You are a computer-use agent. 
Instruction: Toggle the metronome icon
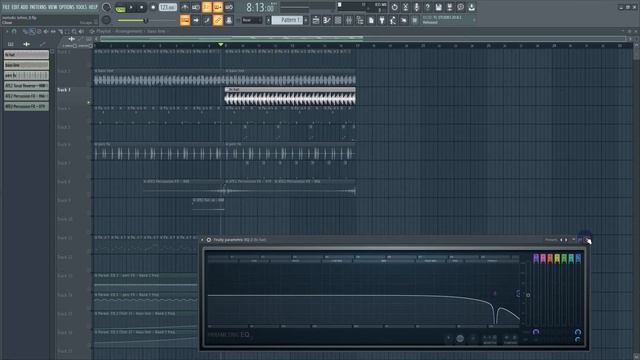point(185,7)
